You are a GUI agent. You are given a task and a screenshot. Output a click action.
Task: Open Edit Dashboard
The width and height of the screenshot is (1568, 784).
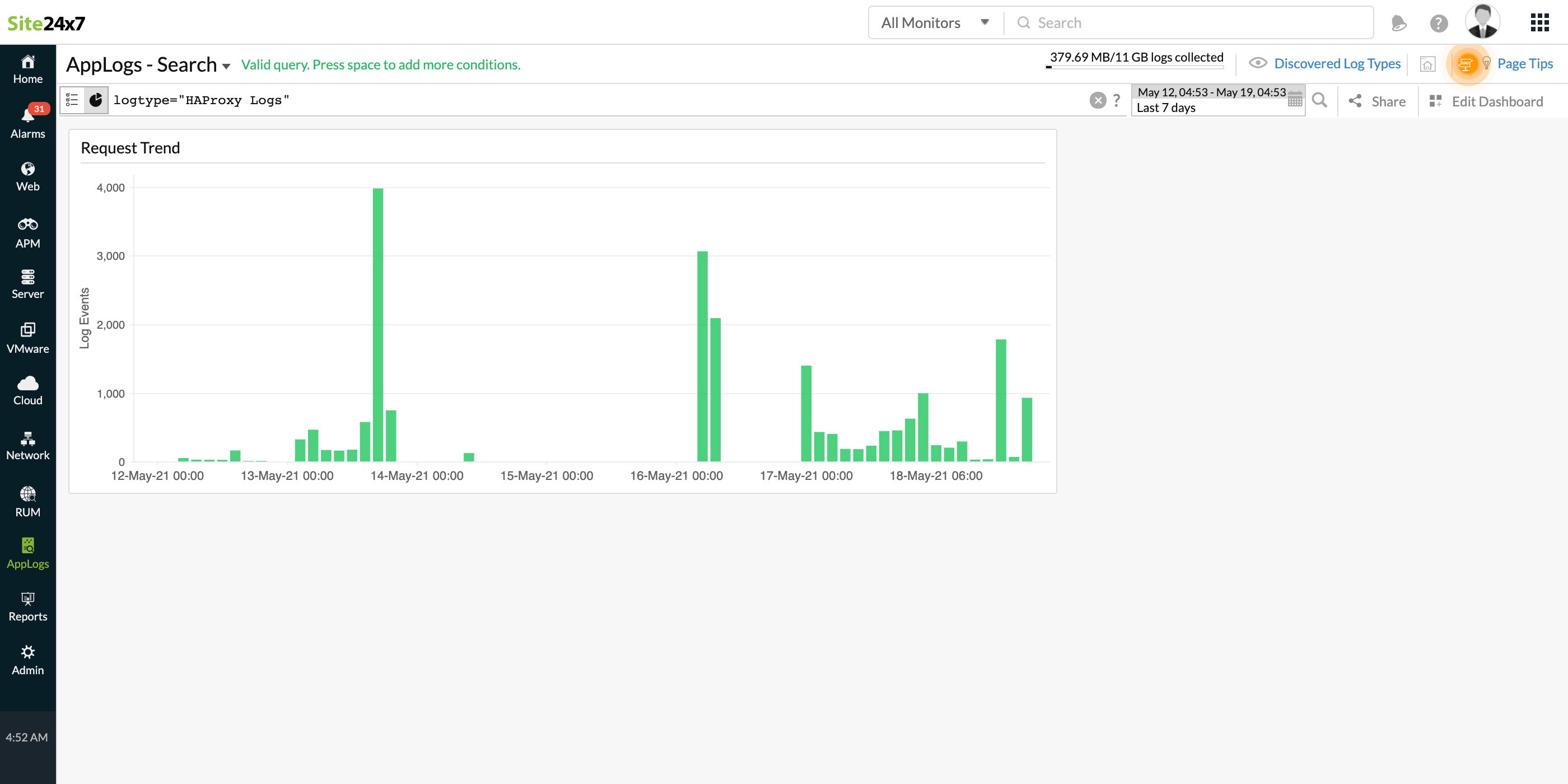click(1487, 101)
